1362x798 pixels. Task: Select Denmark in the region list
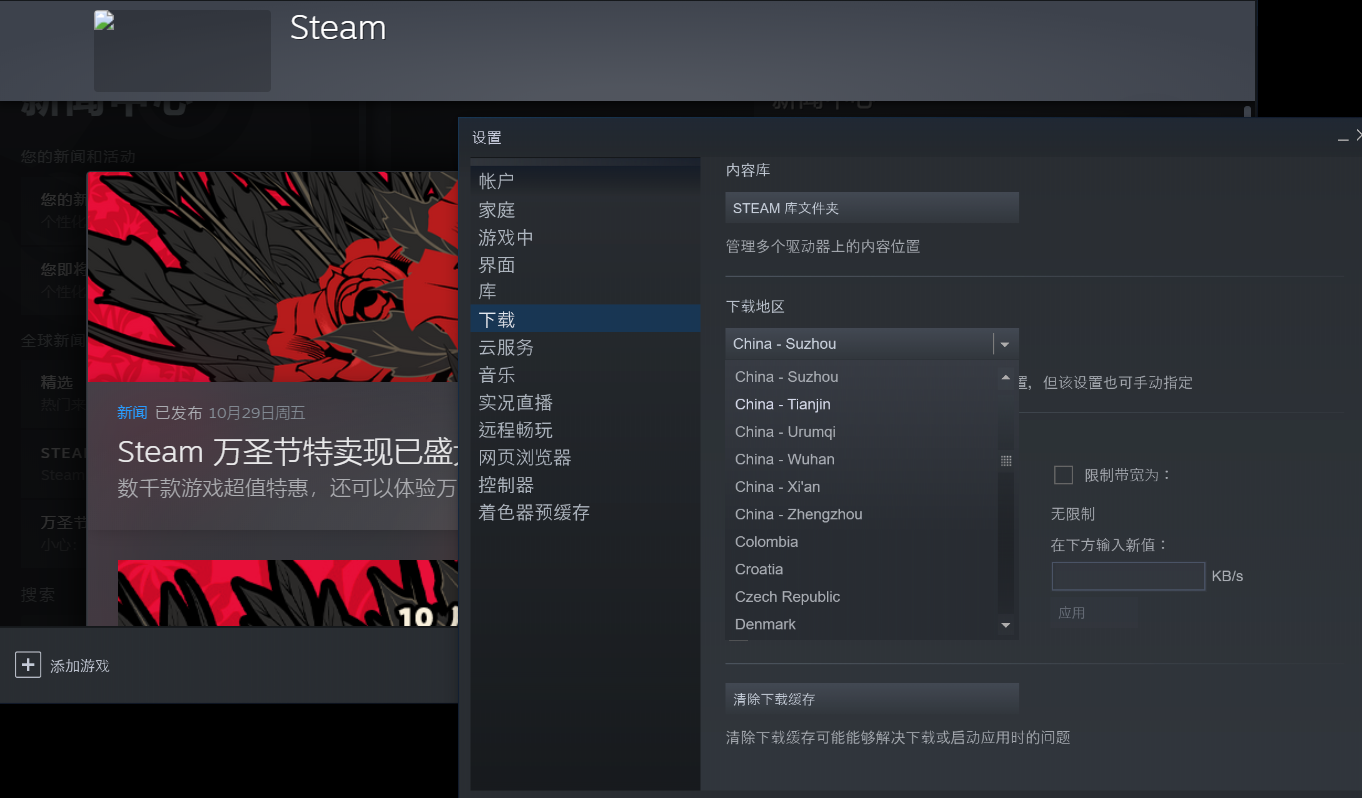[x=861, y=624]
